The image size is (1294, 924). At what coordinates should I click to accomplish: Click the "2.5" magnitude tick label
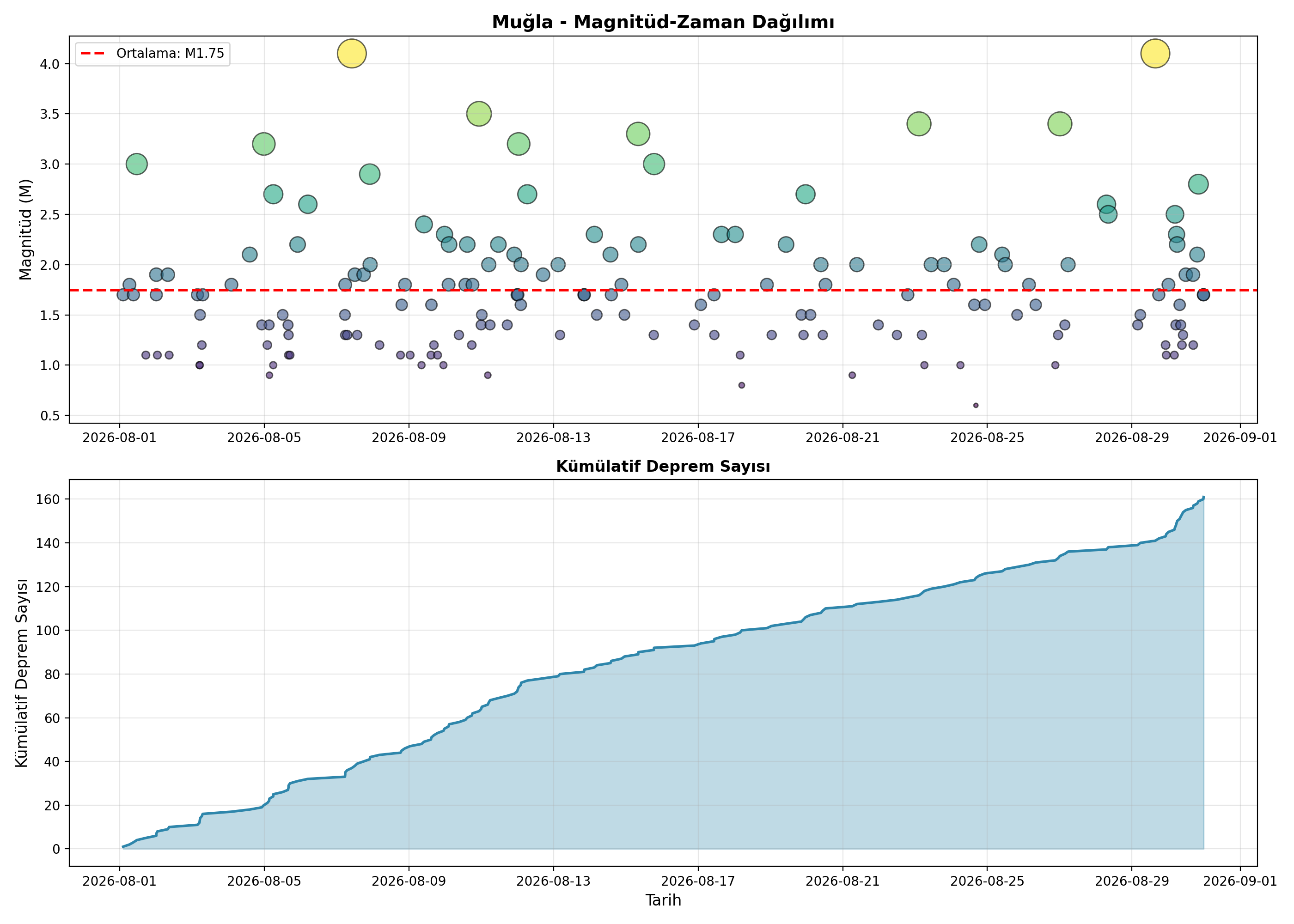49,214
